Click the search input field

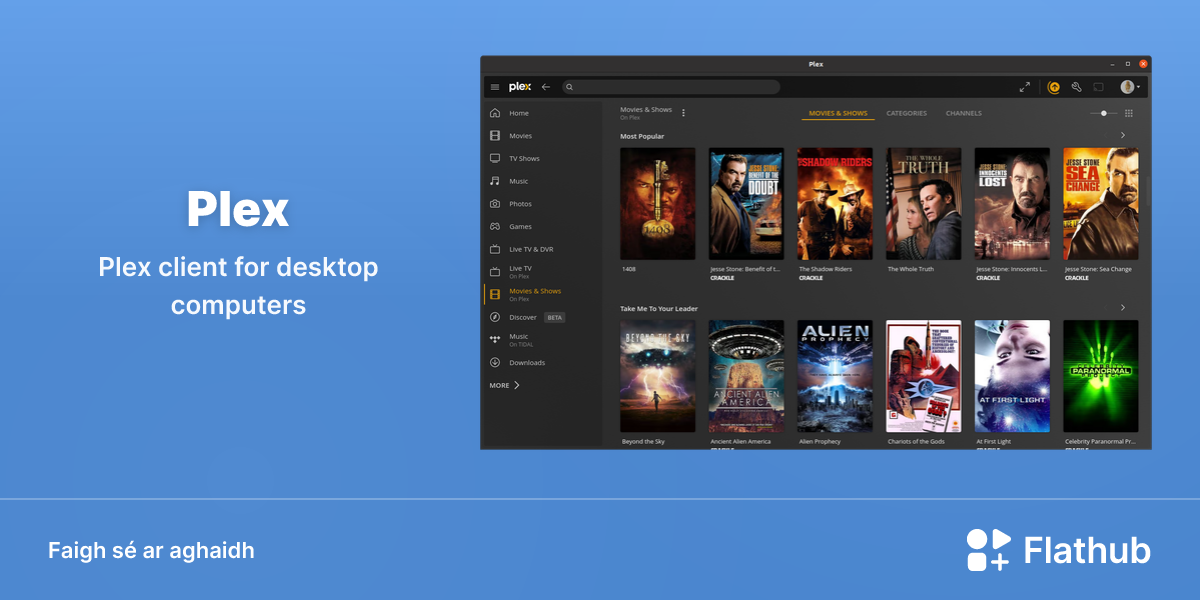[671, 87]
